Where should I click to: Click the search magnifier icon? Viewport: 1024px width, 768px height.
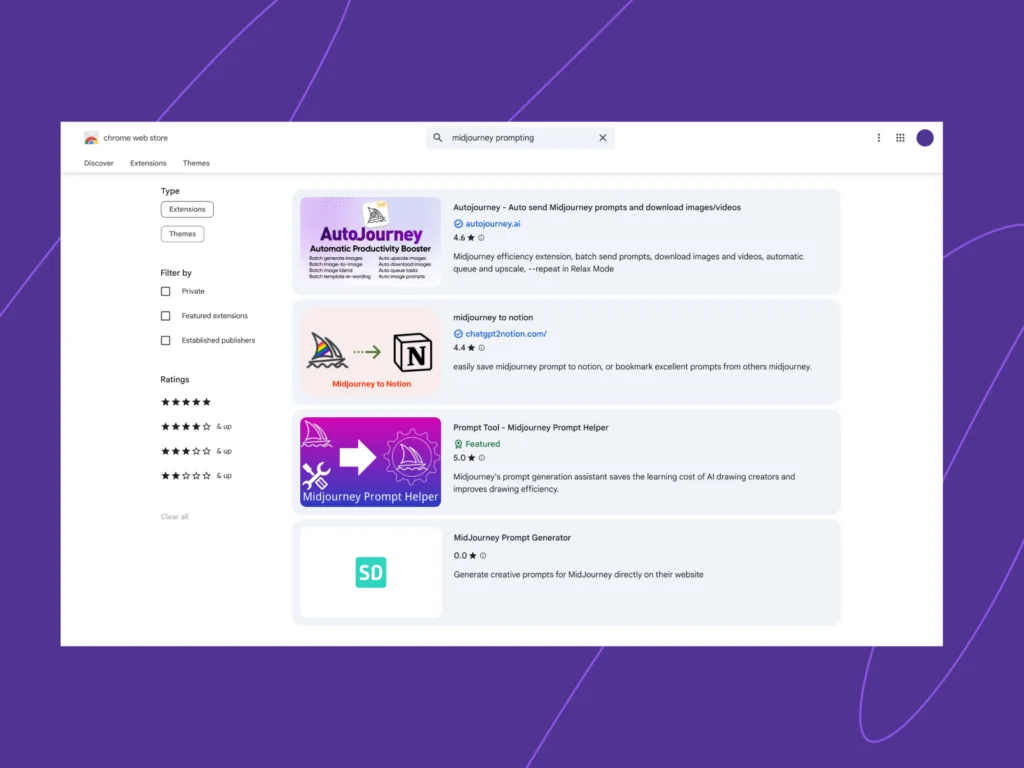[x=438, y=138]
